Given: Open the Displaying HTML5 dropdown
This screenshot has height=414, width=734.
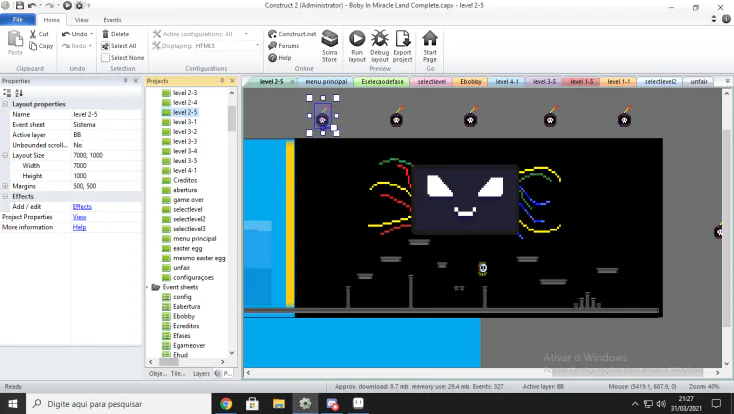Looking at the screenshot, I should point(257,46).
